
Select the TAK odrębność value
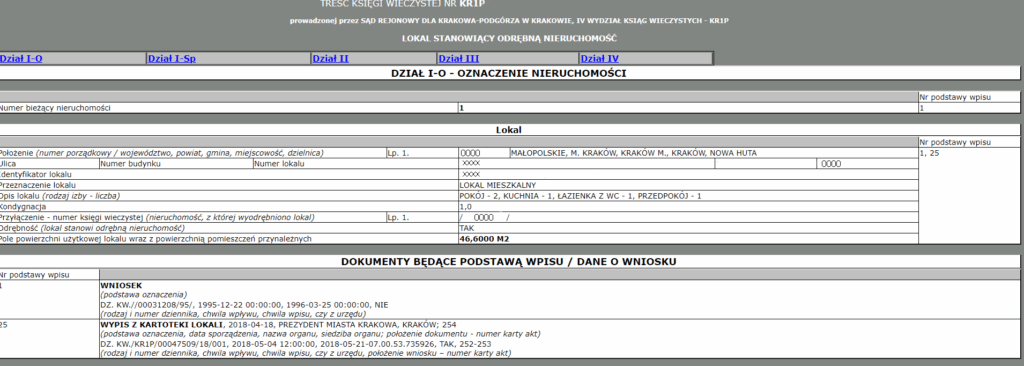coord(467,228)
